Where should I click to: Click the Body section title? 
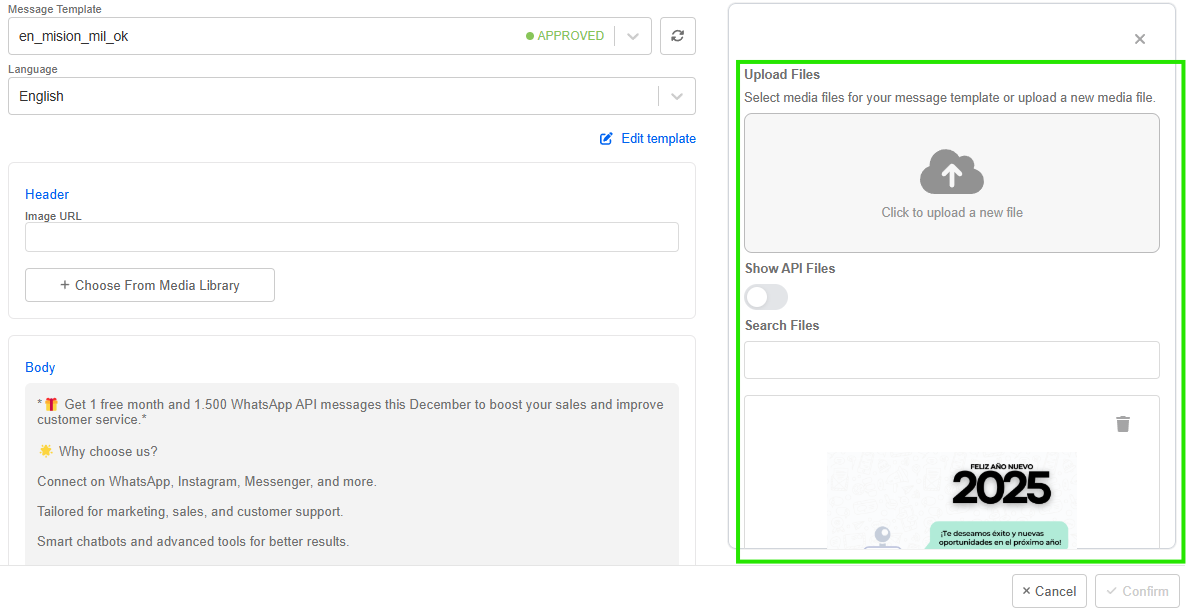[x=40, y=367]
